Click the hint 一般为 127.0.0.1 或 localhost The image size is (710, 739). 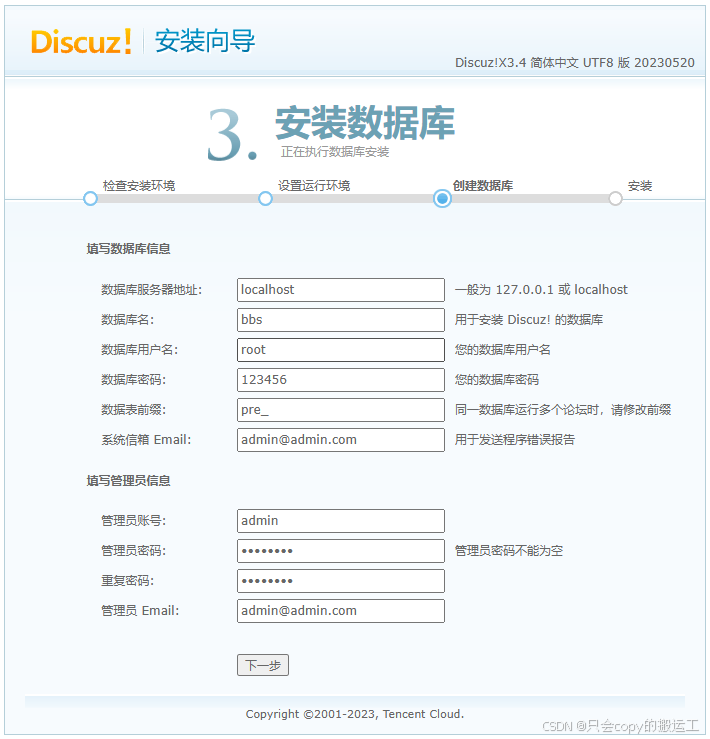tap(541, 290)
